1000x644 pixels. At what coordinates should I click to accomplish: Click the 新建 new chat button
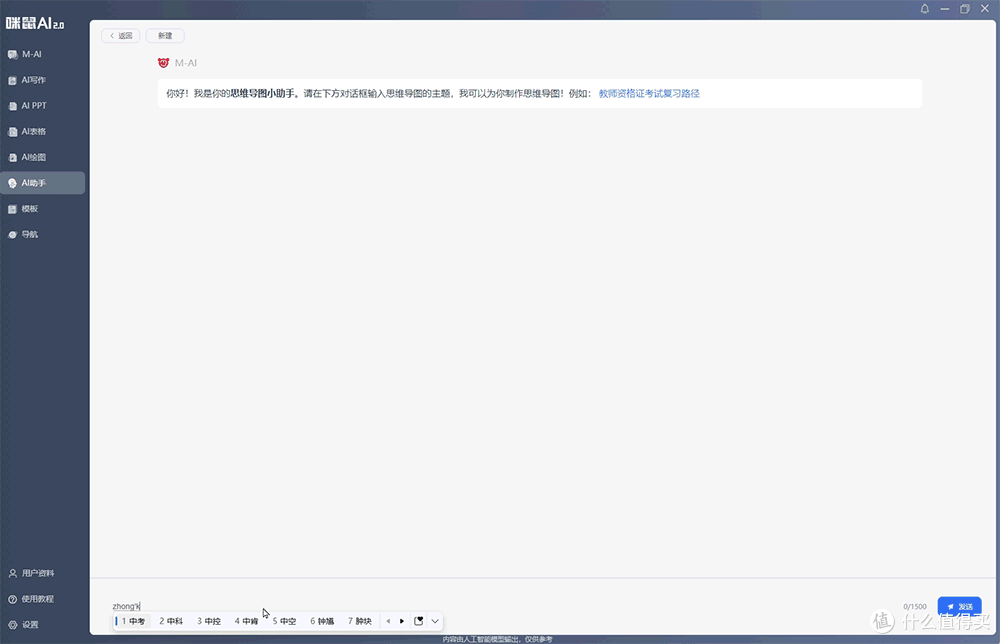click(x=165, y=36)
